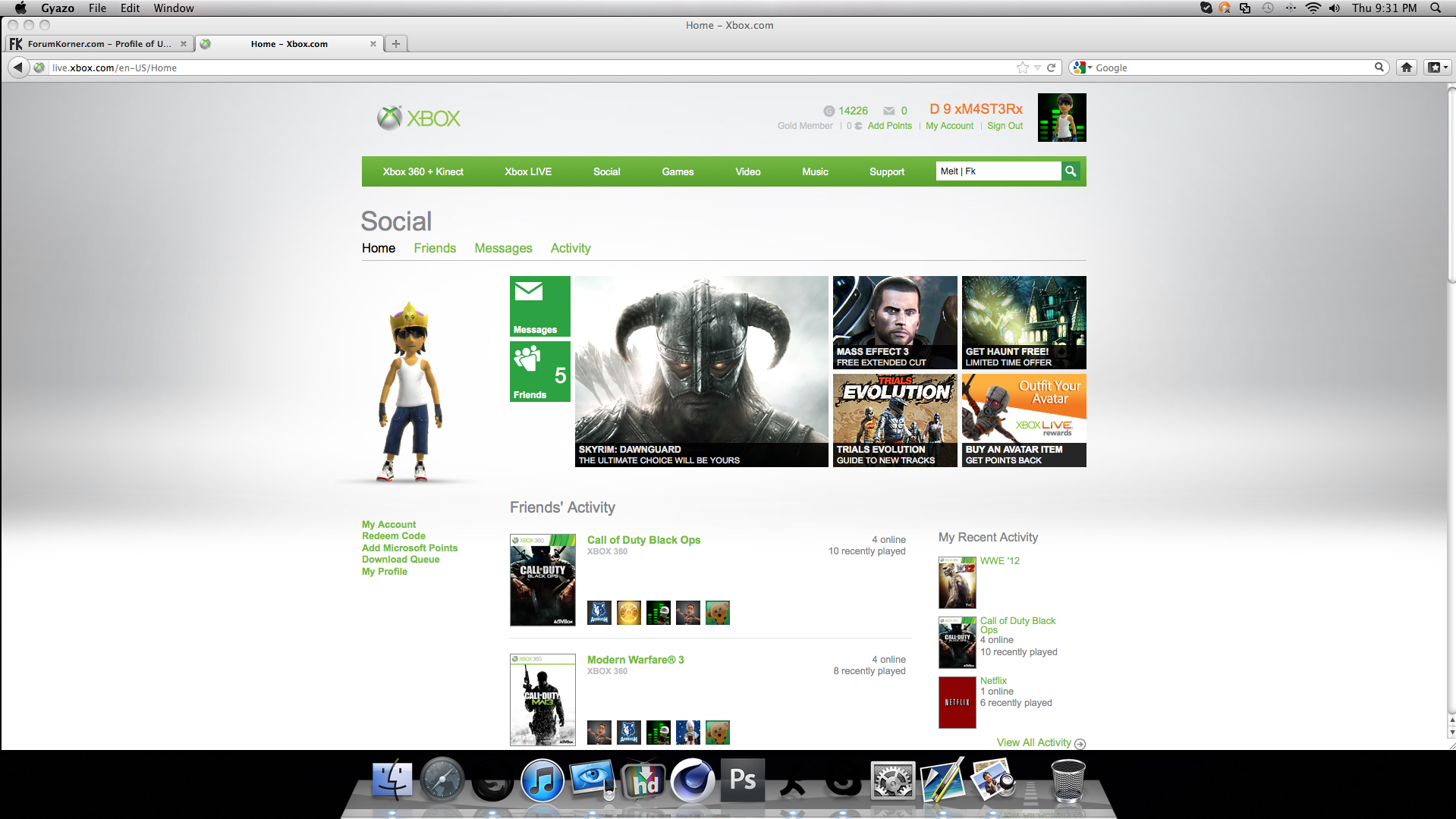Open the Modern Warfare 3 title link
Screen dimensions: 1456x819
coord(635,660)
